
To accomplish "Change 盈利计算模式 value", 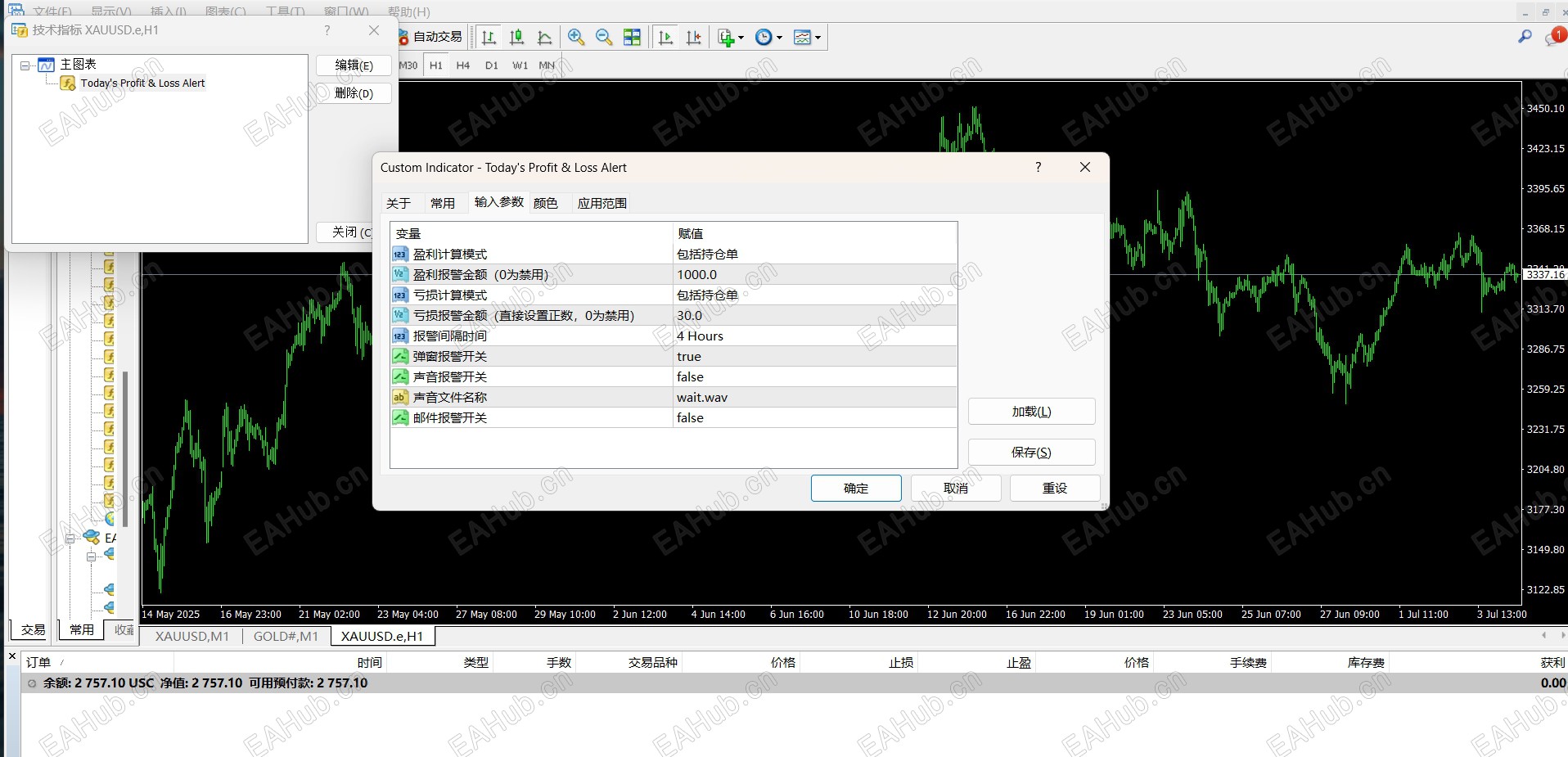I will tap(815, 254).
